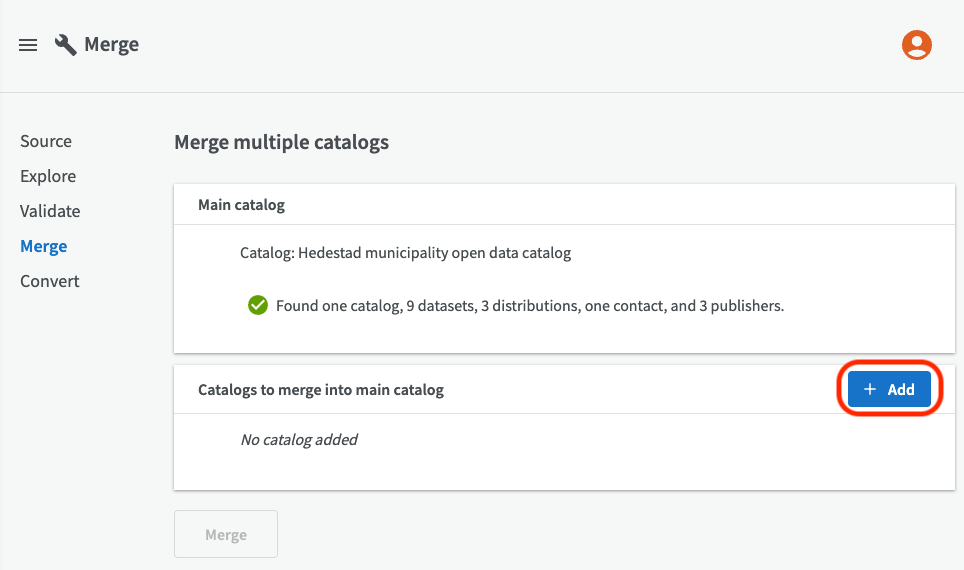Click the greyed-out Merge button at bottom
Image resolution: width=964 pixels, height=570 pixels.
(x=226, y=534)
